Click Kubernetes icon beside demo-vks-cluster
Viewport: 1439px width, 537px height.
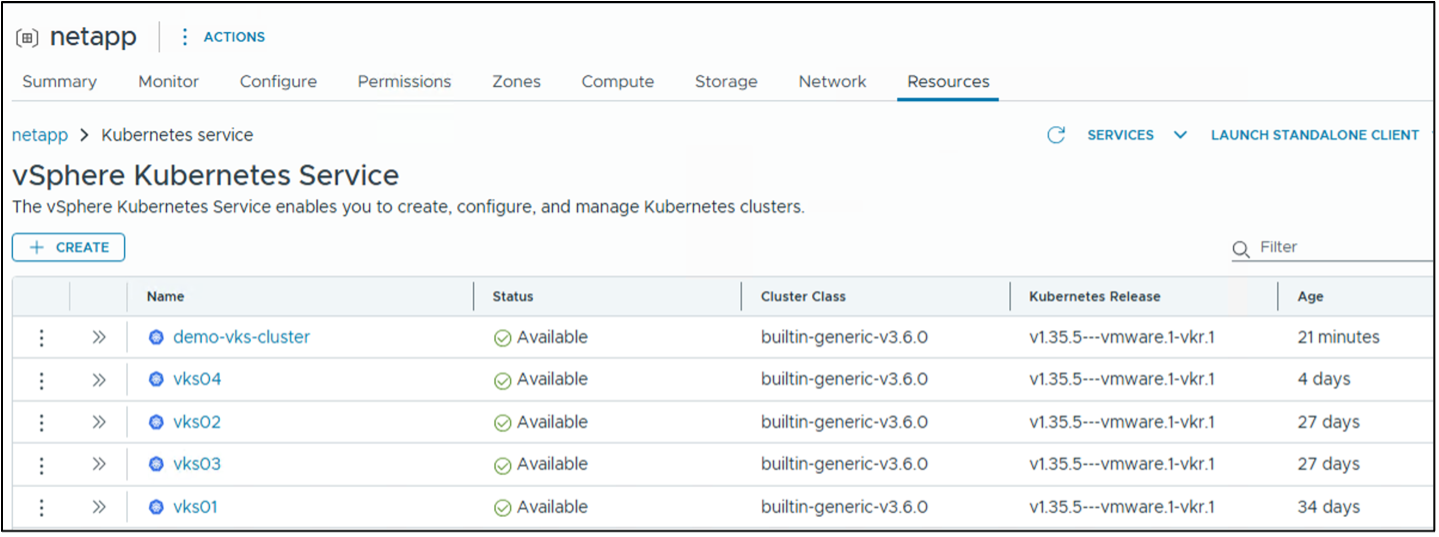coord(155,338)
